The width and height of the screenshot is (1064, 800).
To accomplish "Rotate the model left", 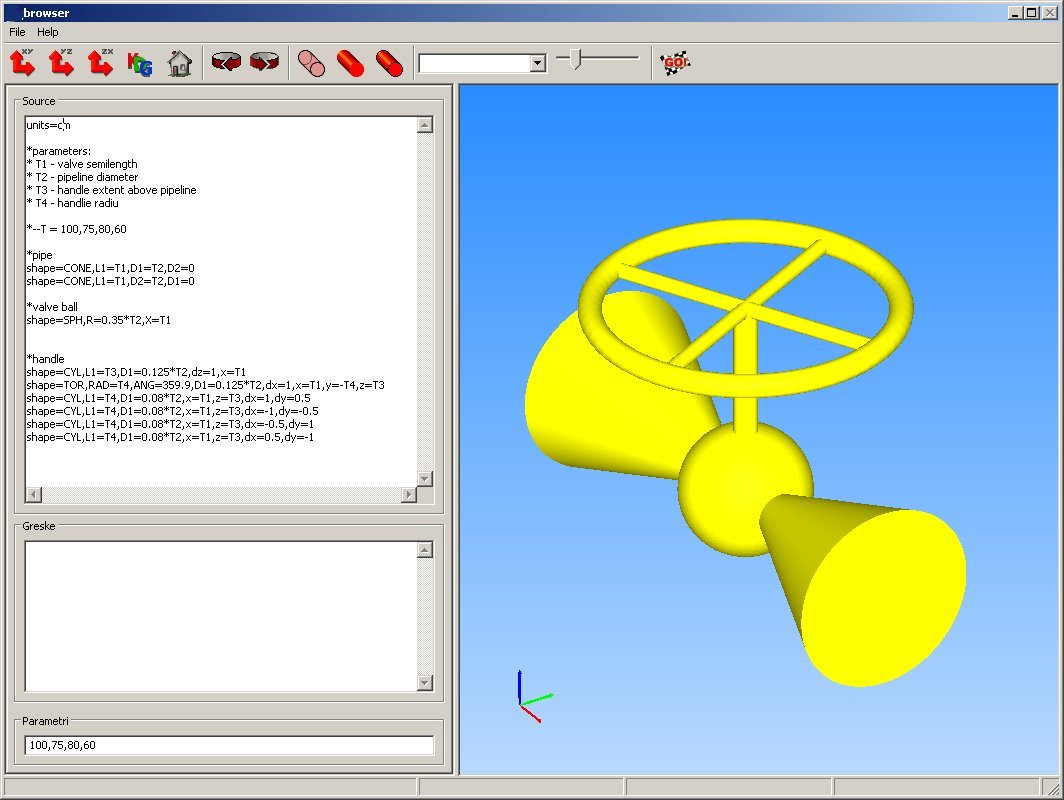I will click(x=227, y=63).
